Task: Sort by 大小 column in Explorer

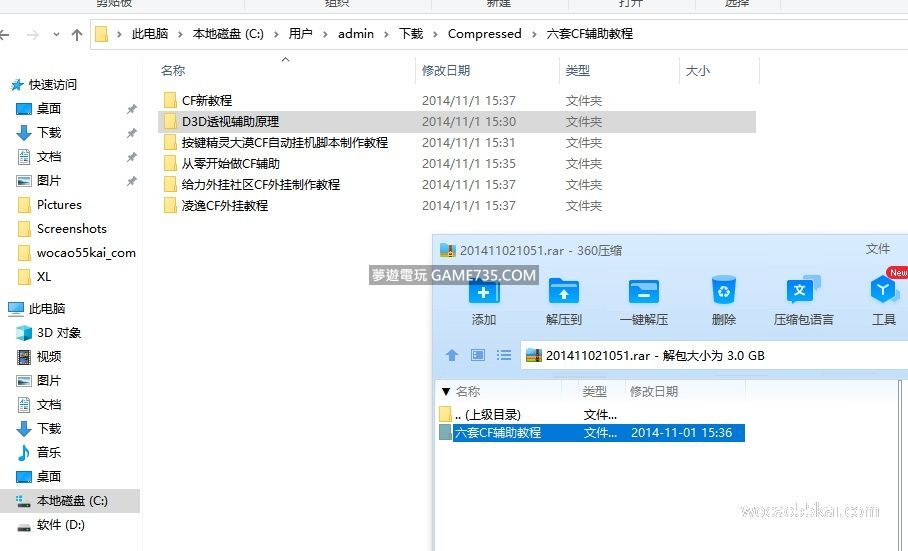Action: pyautogui.click(x=697, y=71)
